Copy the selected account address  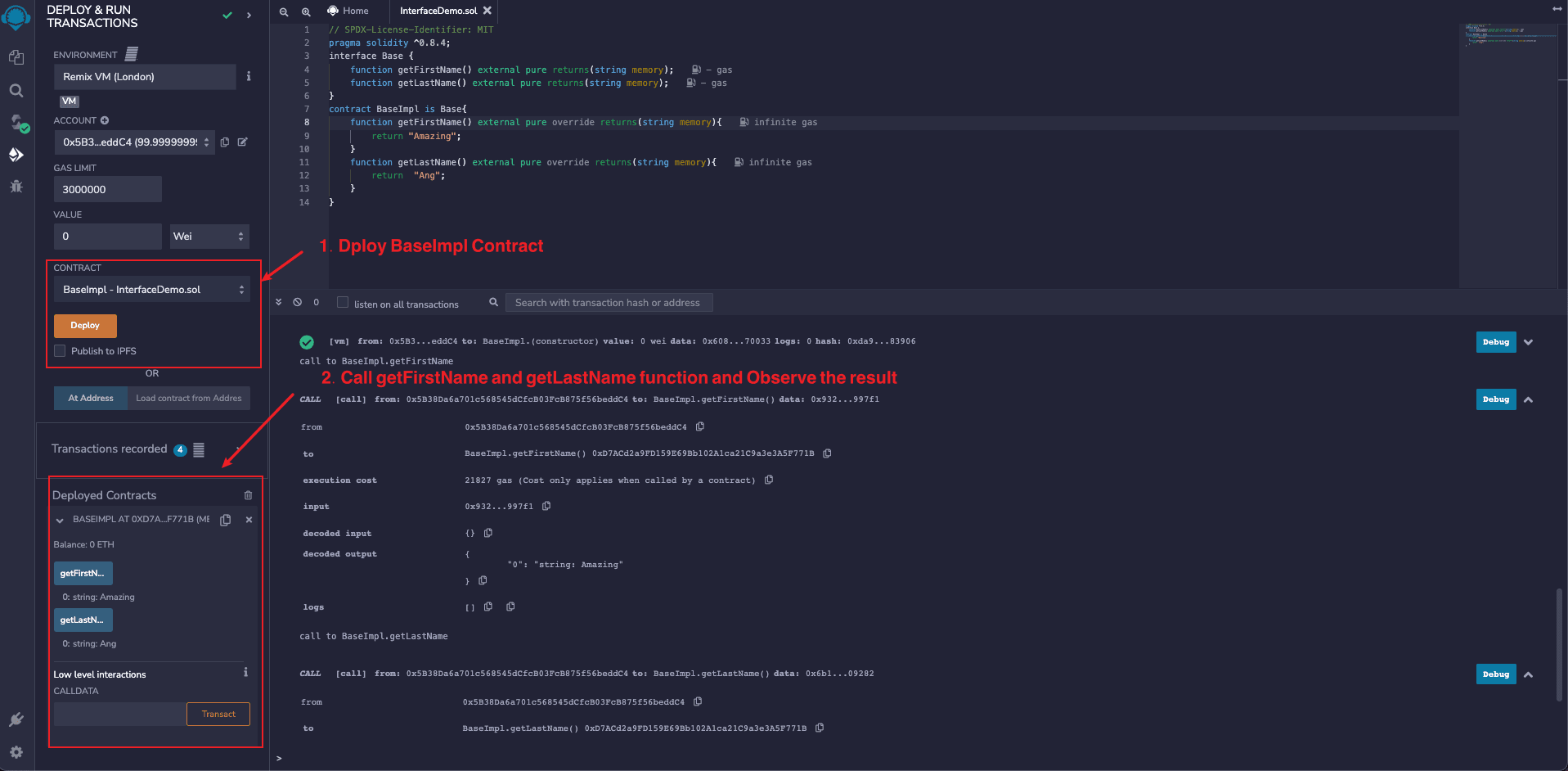tap(225, 142)
